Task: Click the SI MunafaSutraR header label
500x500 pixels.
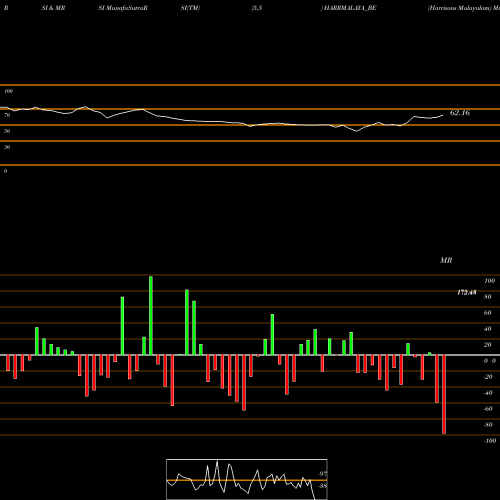Action: coord(123,8)
